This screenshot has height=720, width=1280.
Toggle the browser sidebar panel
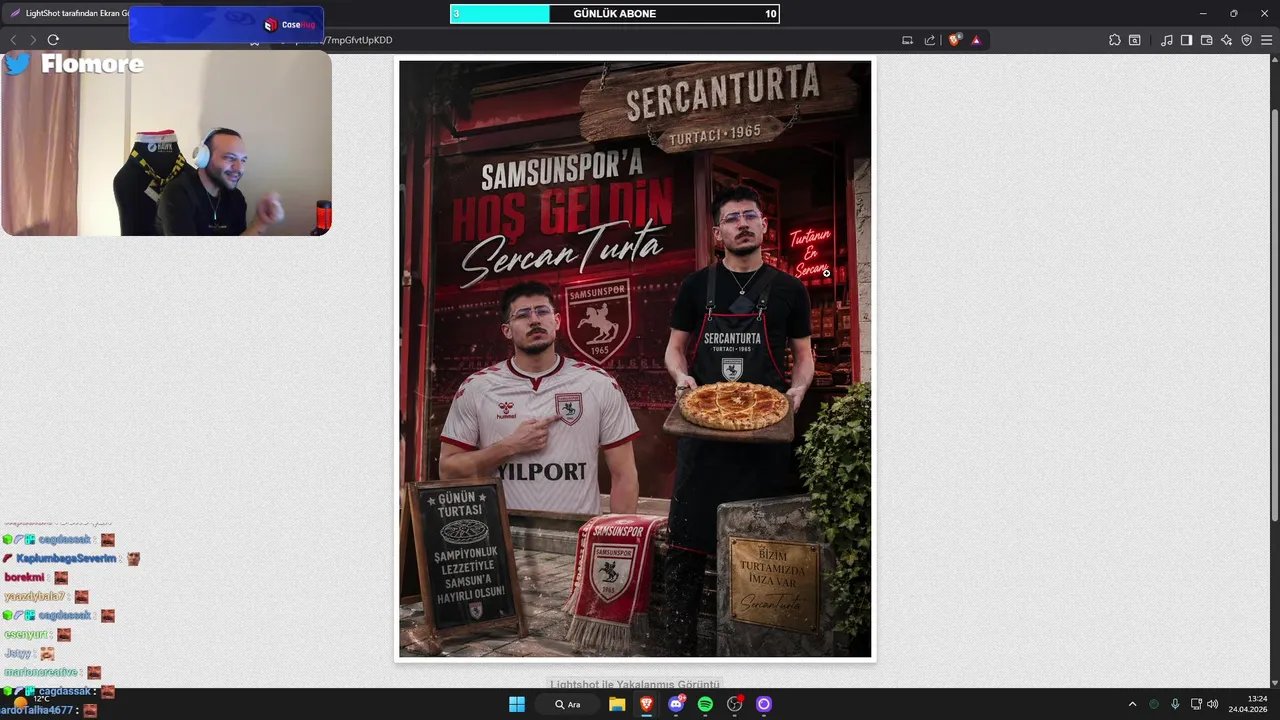[1186, 40]
